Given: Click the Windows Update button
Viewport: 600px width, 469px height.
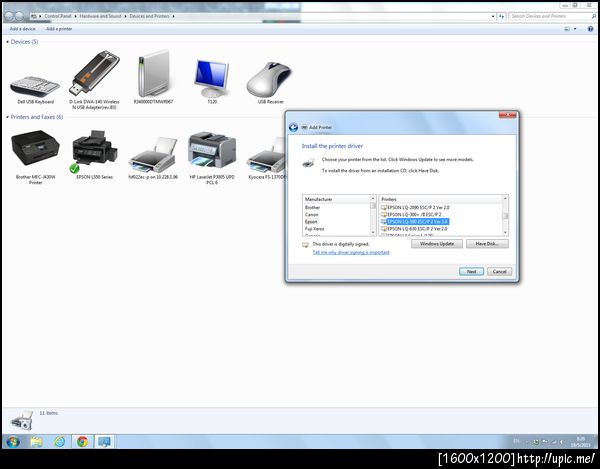Looking at the screenshot, I should click(437, 244).
